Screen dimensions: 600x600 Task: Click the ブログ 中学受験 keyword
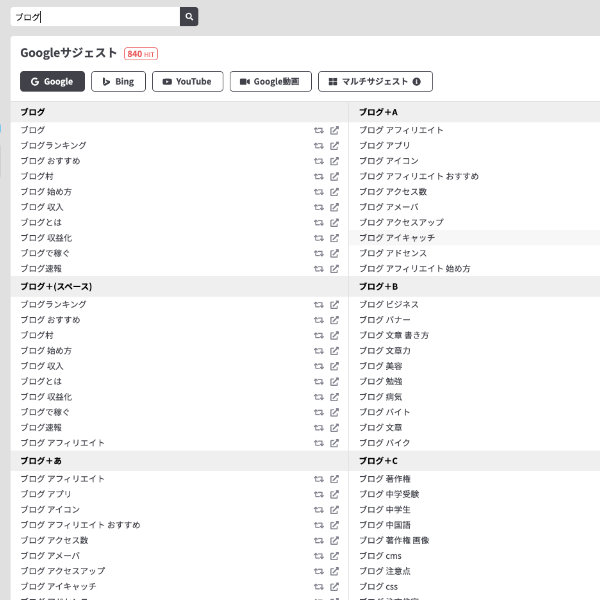pos(389,494)
